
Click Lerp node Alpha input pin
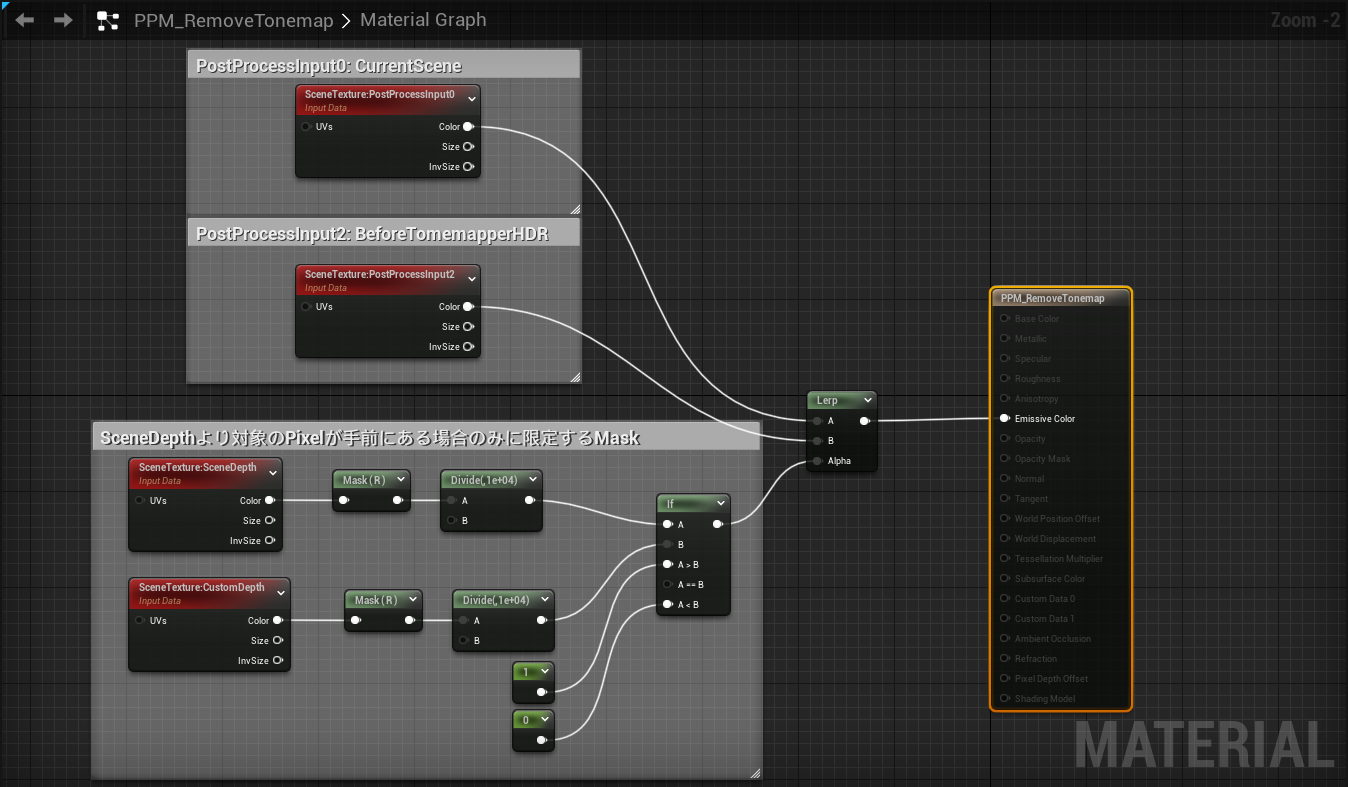click(818, 461)
